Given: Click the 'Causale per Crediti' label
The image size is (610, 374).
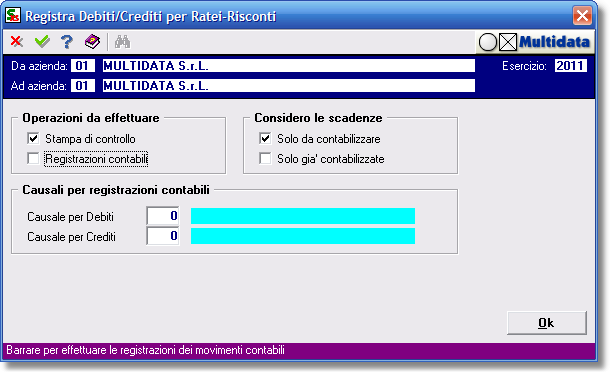Looking at the screenshot, I should (x=71, y=237).
